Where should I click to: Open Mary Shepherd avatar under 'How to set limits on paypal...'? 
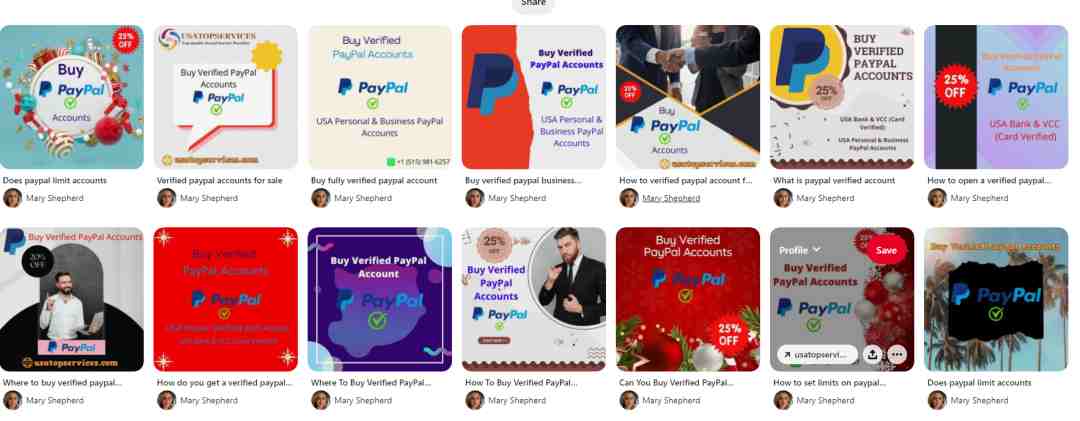[x=783, y=400]
